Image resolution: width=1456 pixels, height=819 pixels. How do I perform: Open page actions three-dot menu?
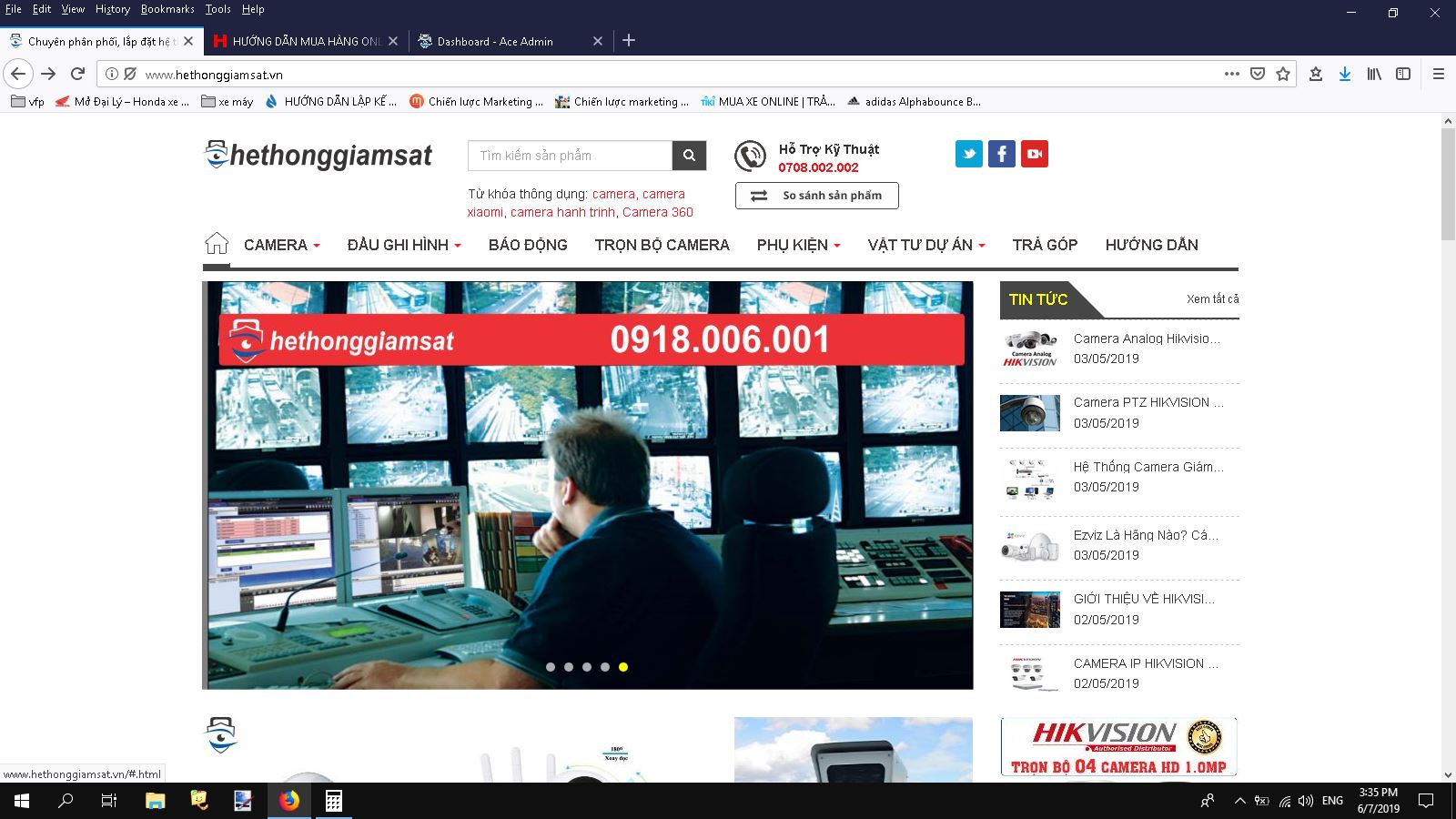1232,74
